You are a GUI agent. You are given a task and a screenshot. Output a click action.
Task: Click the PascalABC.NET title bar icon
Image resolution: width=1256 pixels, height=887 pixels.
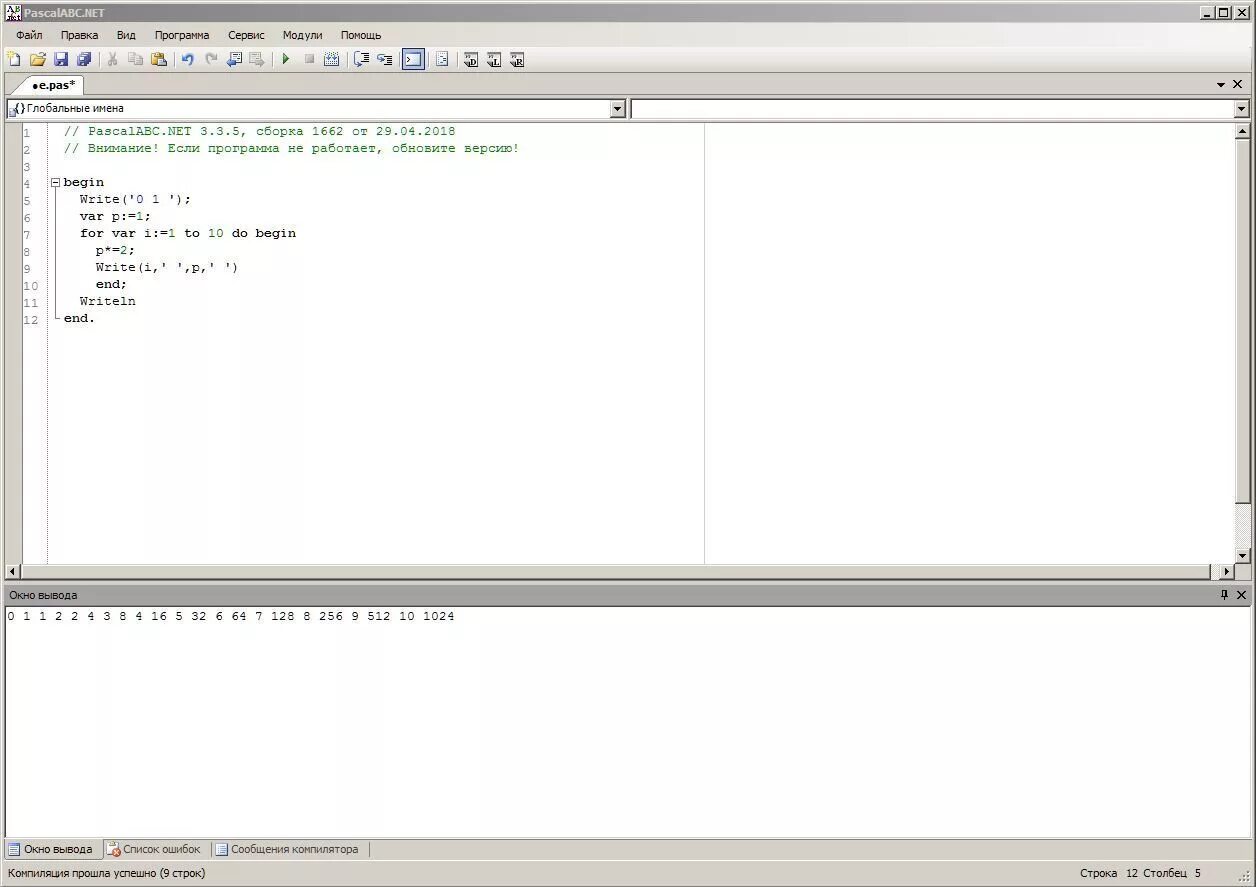click(x=13, y=12)
